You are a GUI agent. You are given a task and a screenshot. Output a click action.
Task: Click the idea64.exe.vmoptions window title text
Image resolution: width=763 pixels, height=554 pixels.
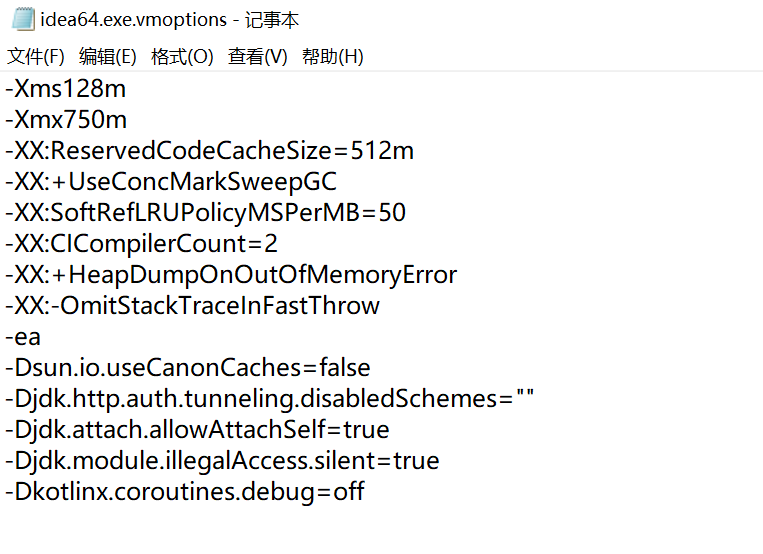169,20
